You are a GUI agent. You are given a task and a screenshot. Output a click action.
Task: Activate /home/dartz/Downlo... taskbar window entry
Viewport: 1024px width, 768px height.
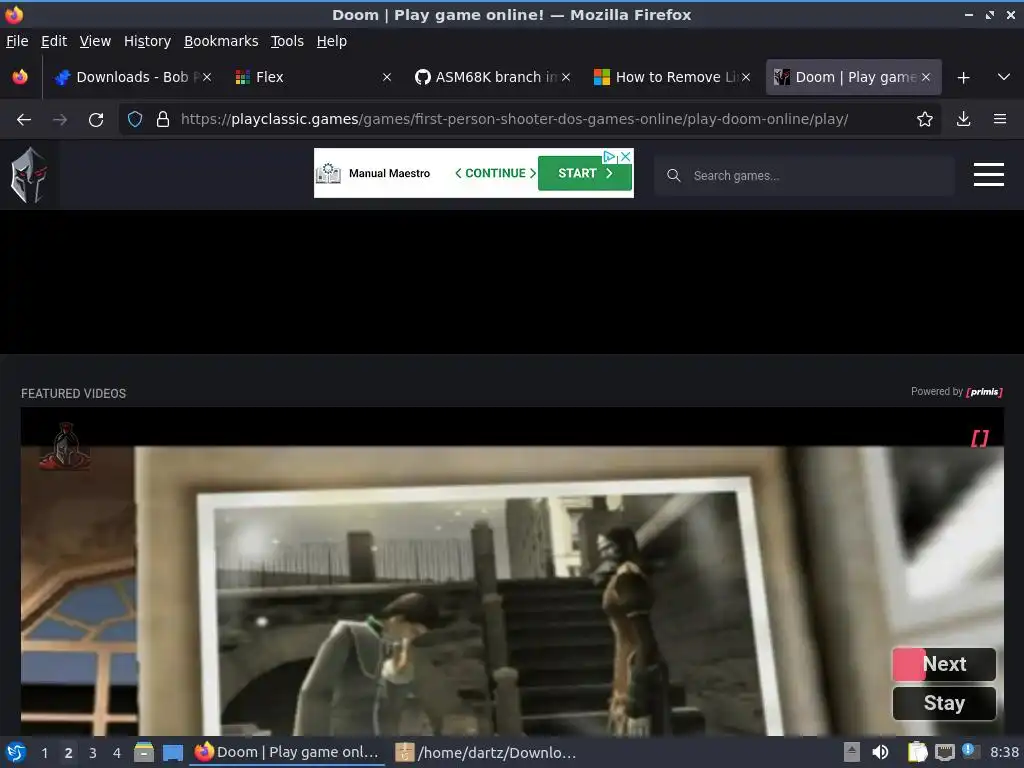487,753
